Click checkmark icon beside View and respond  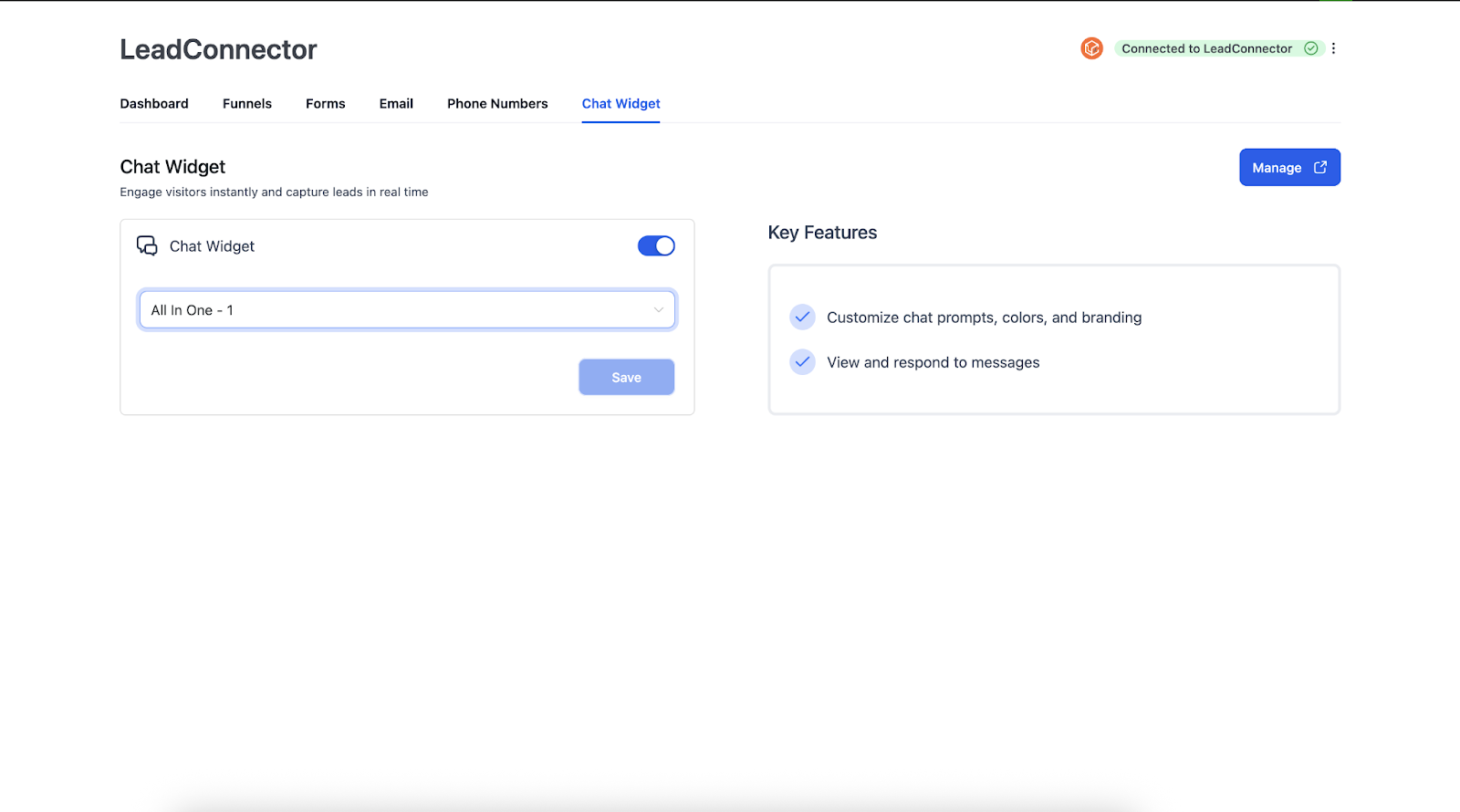click(802, 361)
